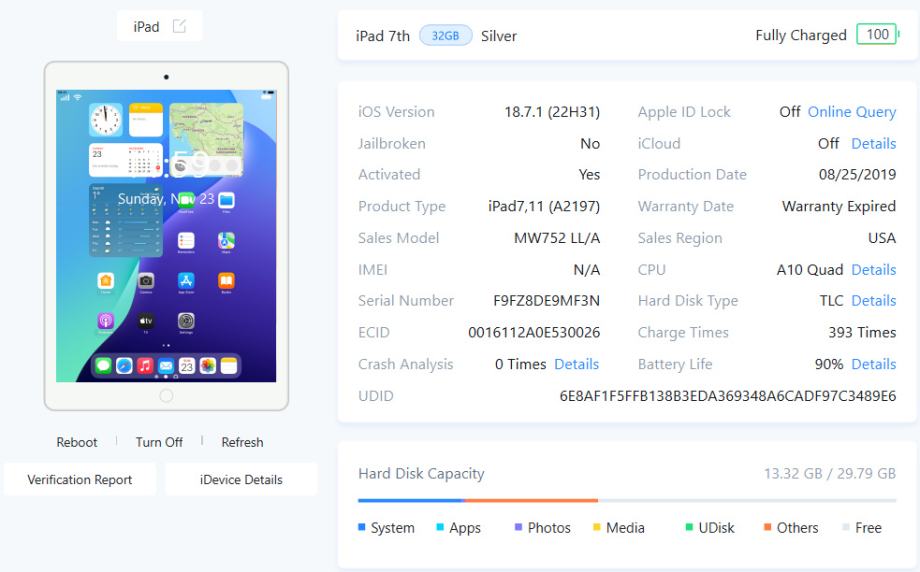Click the Photos icon in the iPad dock
The width and height of the screenshot is (920, 572).
[x=208, y=365]
